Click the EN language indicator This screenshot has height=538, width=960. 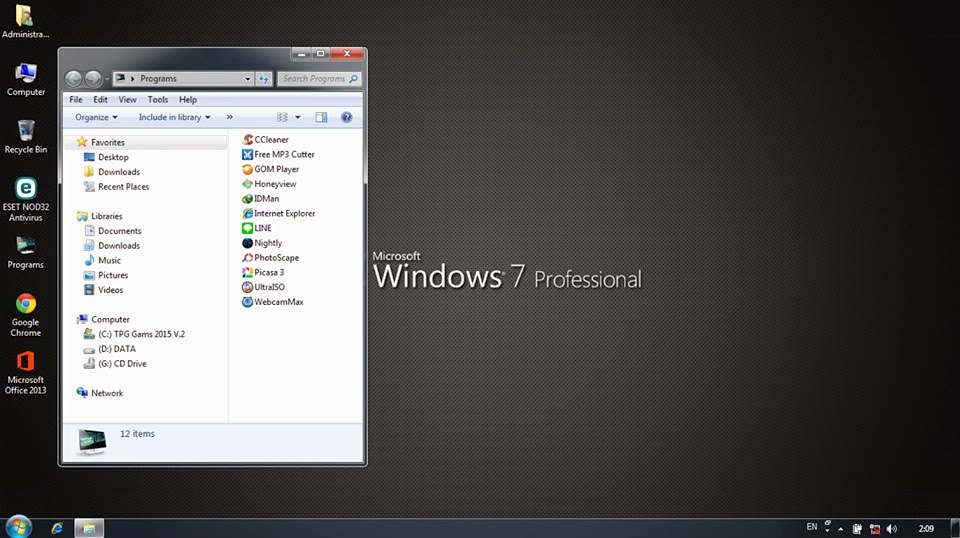point(812,527)
